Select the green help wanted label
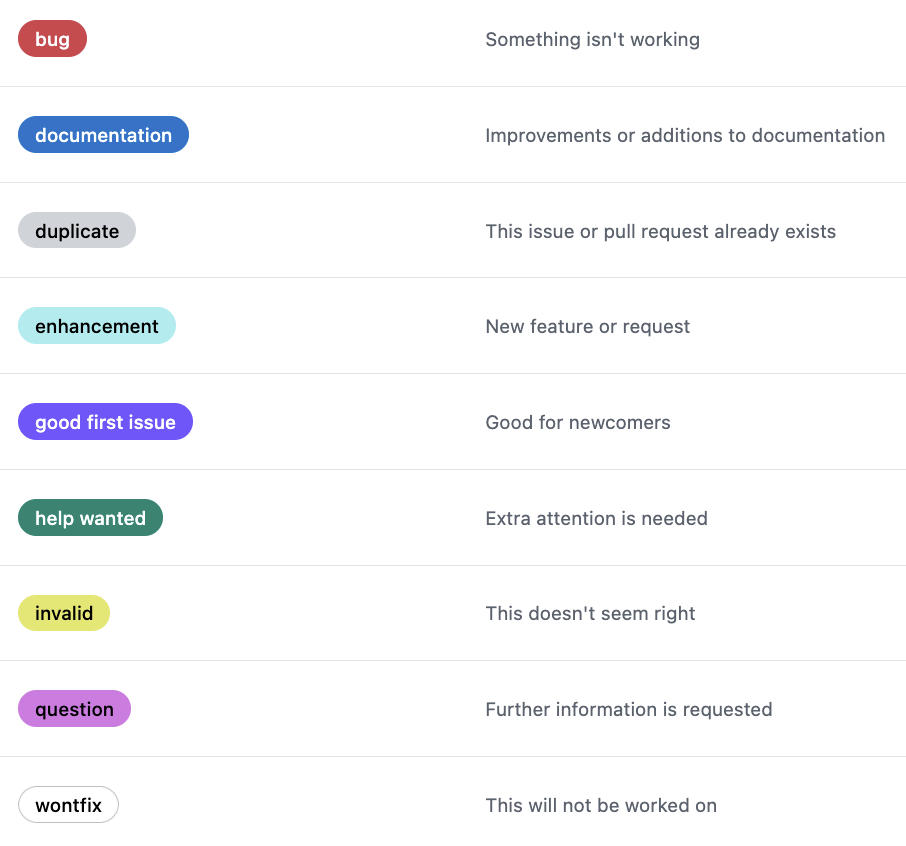This screenshot has width=906, height=846. (90, 518)
